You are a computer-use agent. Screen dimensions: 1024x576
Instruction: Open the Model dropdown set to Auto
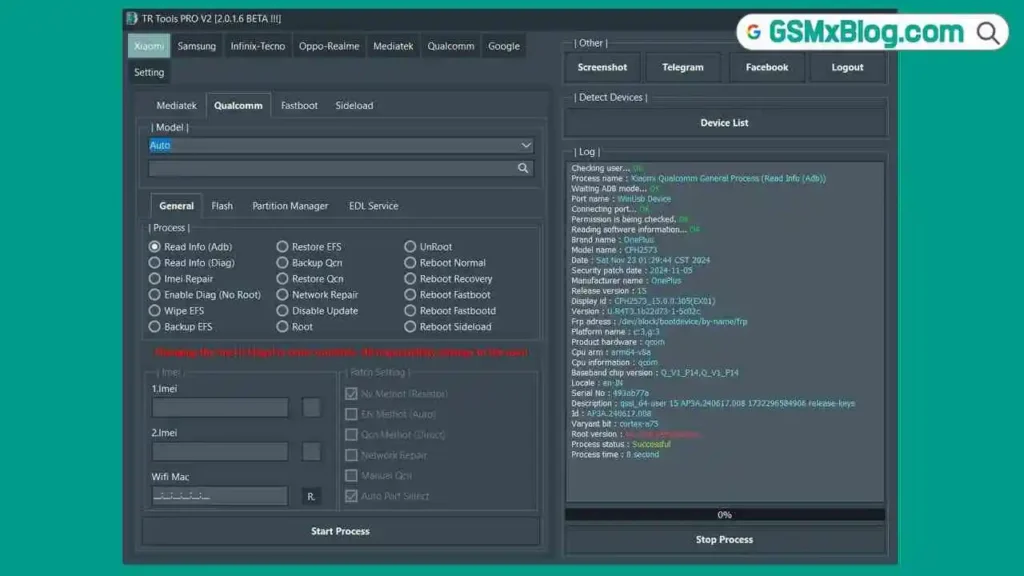pyautogui.click(x=341, y=145)
